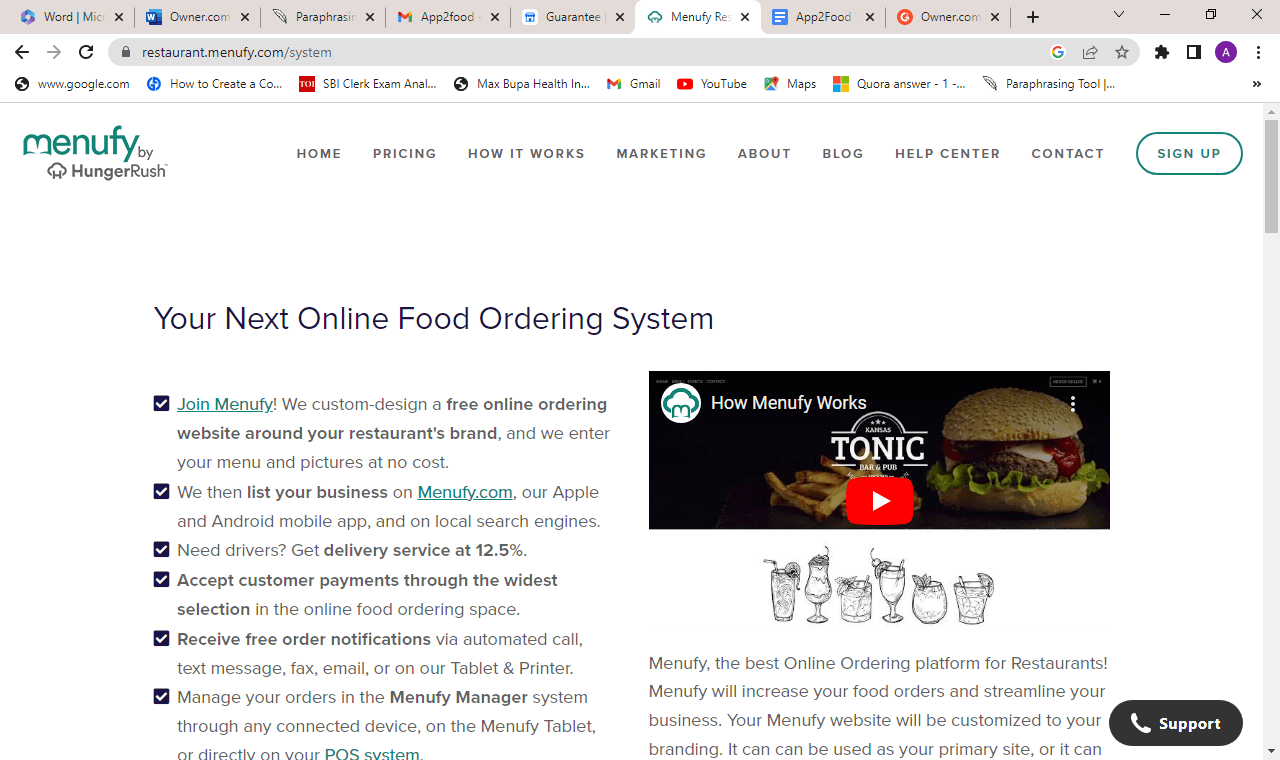1280x760 pixels.
Task: Click the cocktail drinks illustration
Action: 879,586
